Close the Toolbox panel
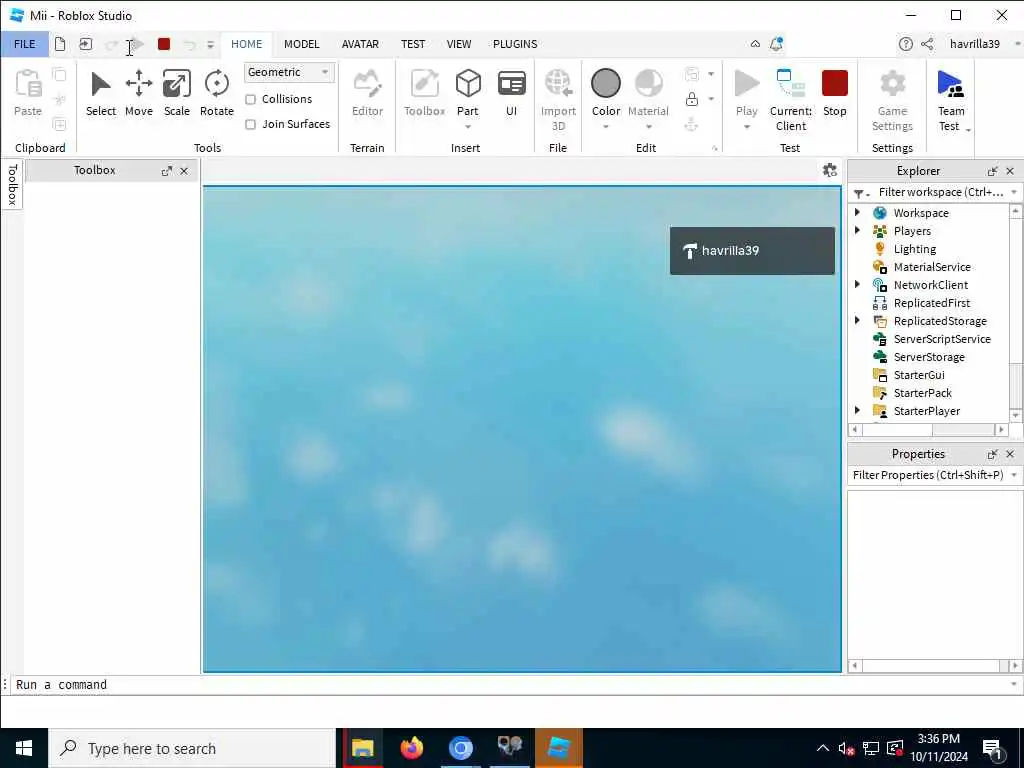 pos(184,171)
